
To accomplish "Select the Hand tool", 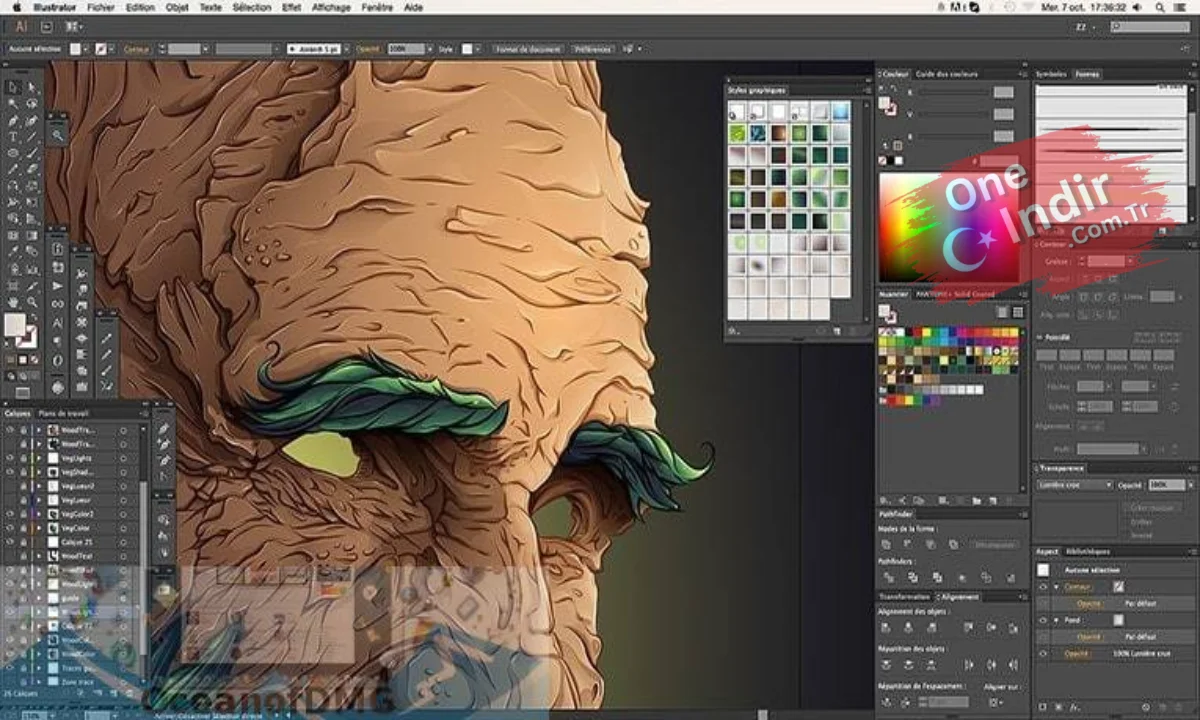I will [x=13, y=301].
